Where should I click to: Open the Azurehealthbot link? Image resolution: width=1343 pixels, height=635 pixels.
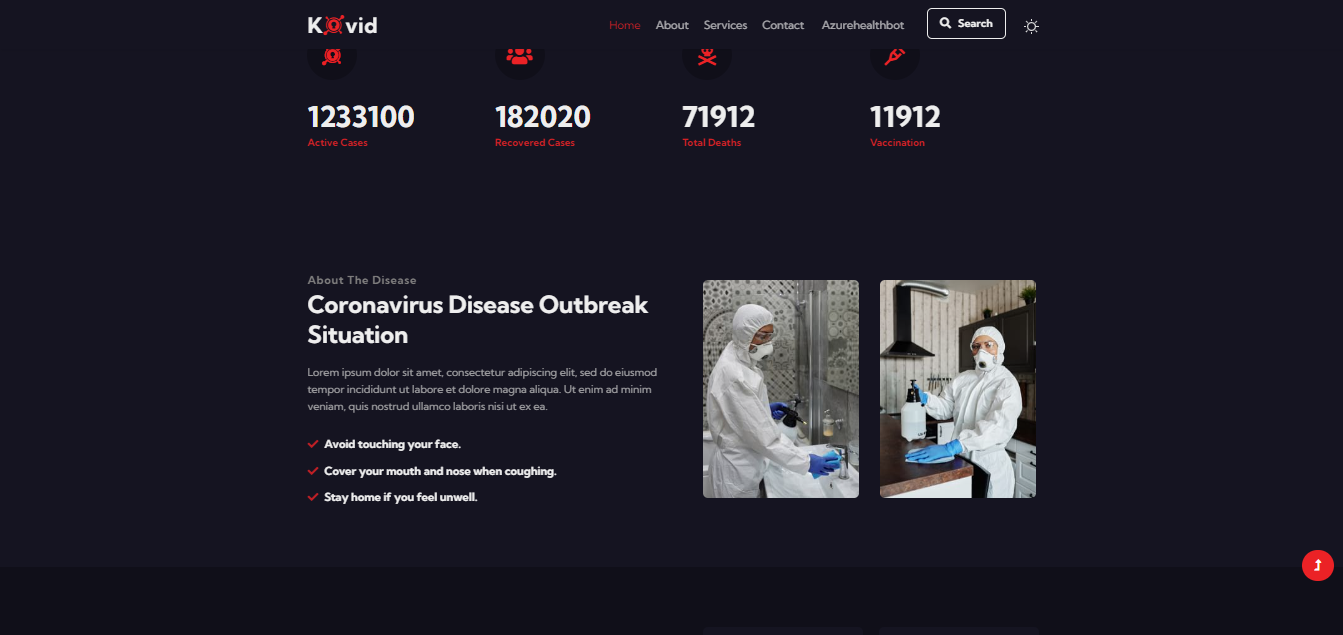pyautogui.click(x=862, y=25)
